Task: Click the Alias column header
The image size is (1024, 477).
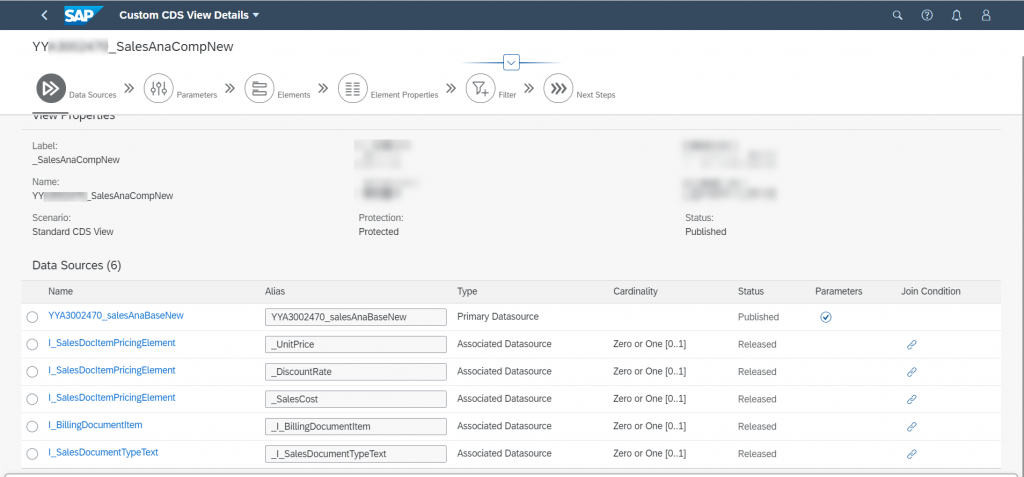Action: click(275, 291)
